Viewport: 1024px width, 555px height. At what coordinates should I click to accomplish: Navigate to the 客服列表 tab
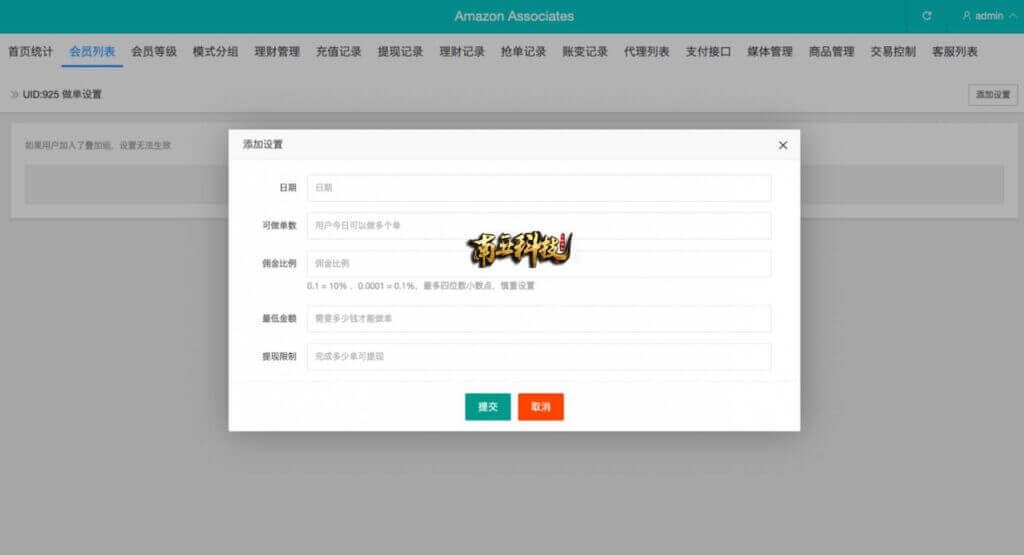pos(954,52)
